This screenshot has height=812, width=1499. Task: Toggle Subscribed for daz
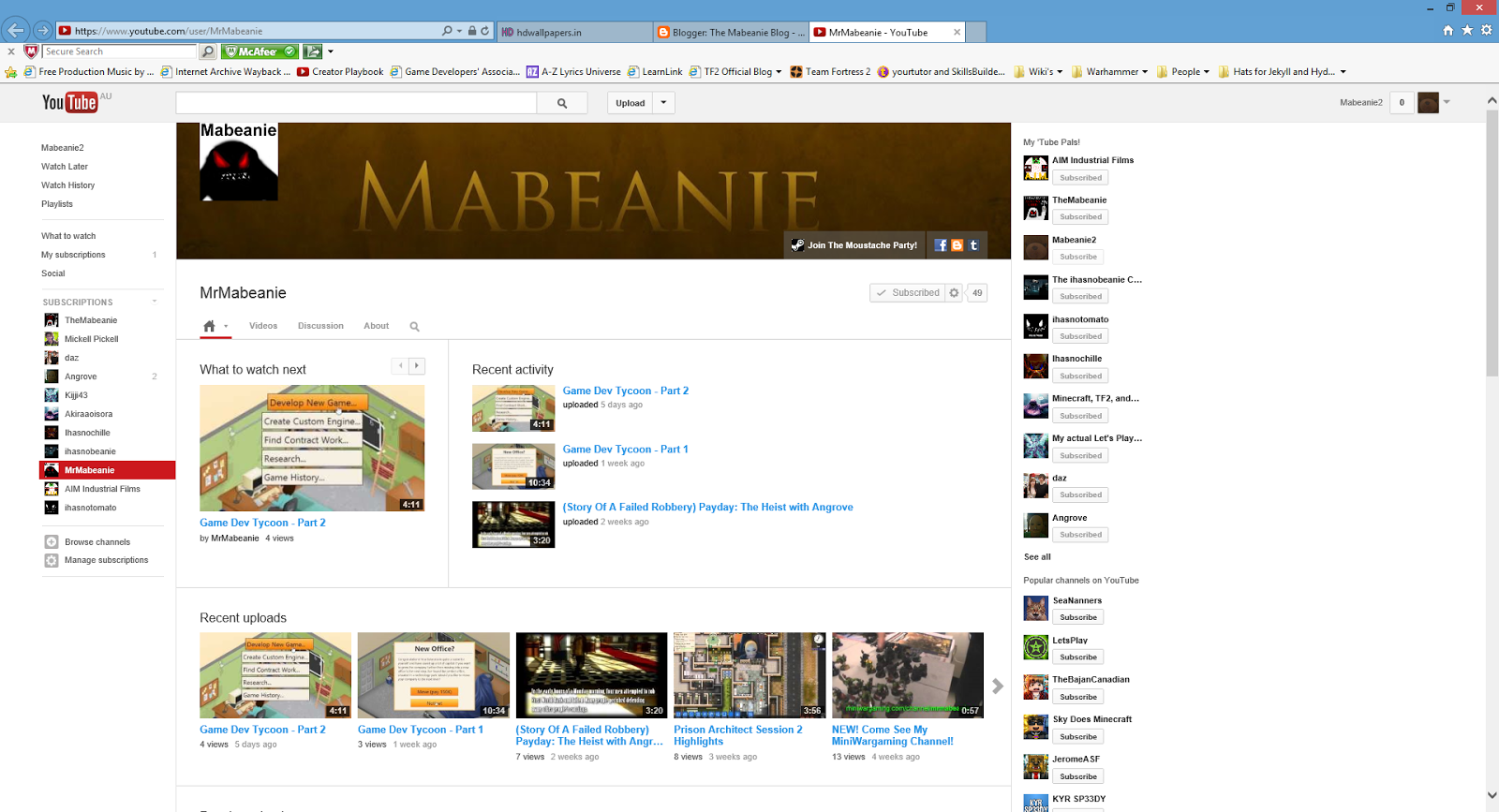click(1081, 495)
